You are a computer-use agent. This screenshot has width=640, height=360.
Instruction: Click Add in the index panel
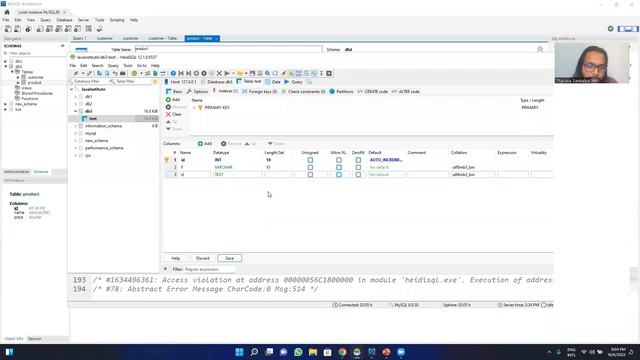pyautogui.click(x=173, y=100)
